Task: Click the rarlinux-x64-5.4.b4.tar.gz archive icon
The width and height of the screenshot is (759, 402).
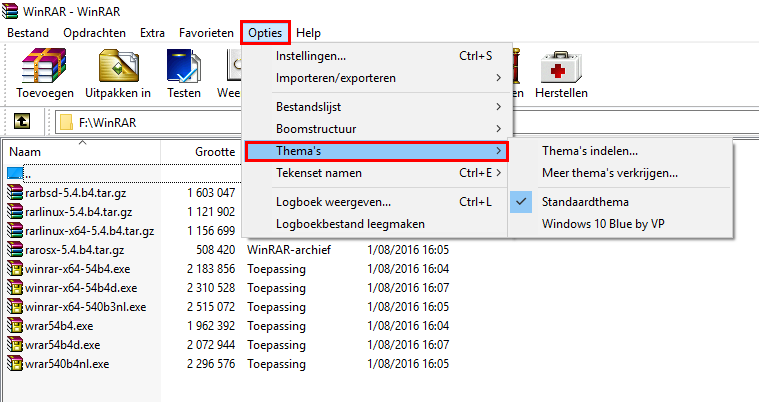Action: [x=15, y=231]
